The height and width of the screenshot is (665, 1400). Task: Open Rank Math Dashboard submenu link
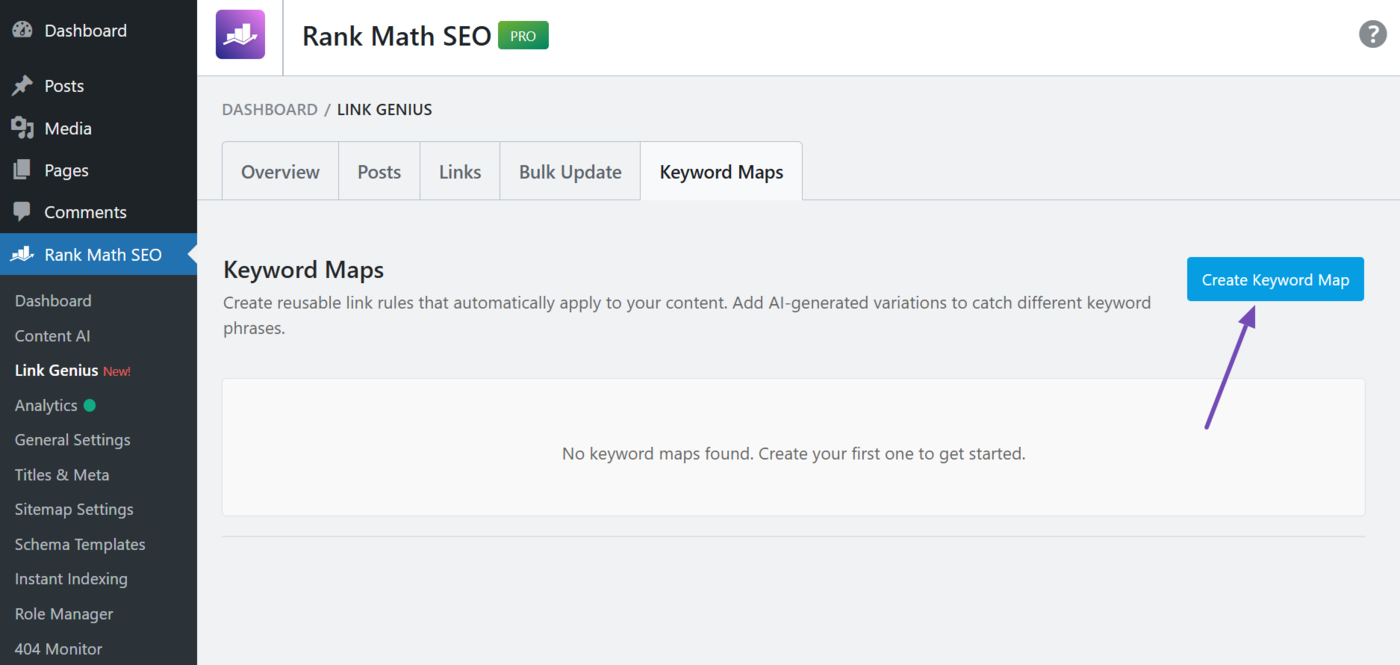[x=53, y=301]
